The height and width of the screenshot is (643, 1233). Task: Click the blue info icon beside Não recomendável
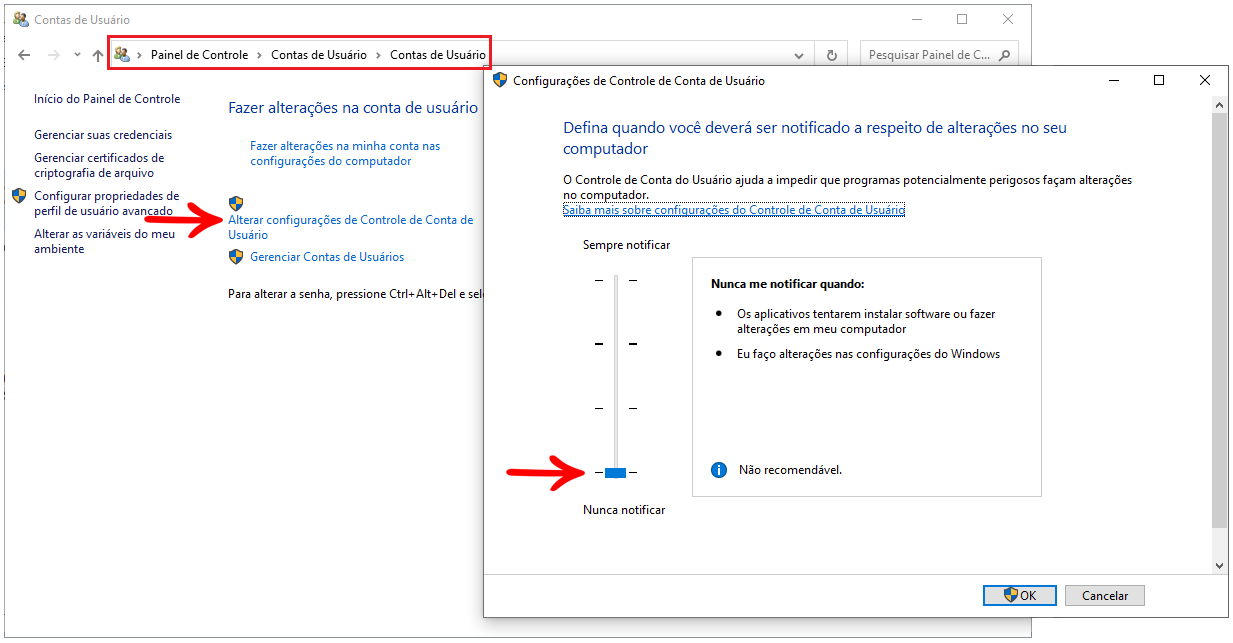pyautogui.click(x=718, y=469)
